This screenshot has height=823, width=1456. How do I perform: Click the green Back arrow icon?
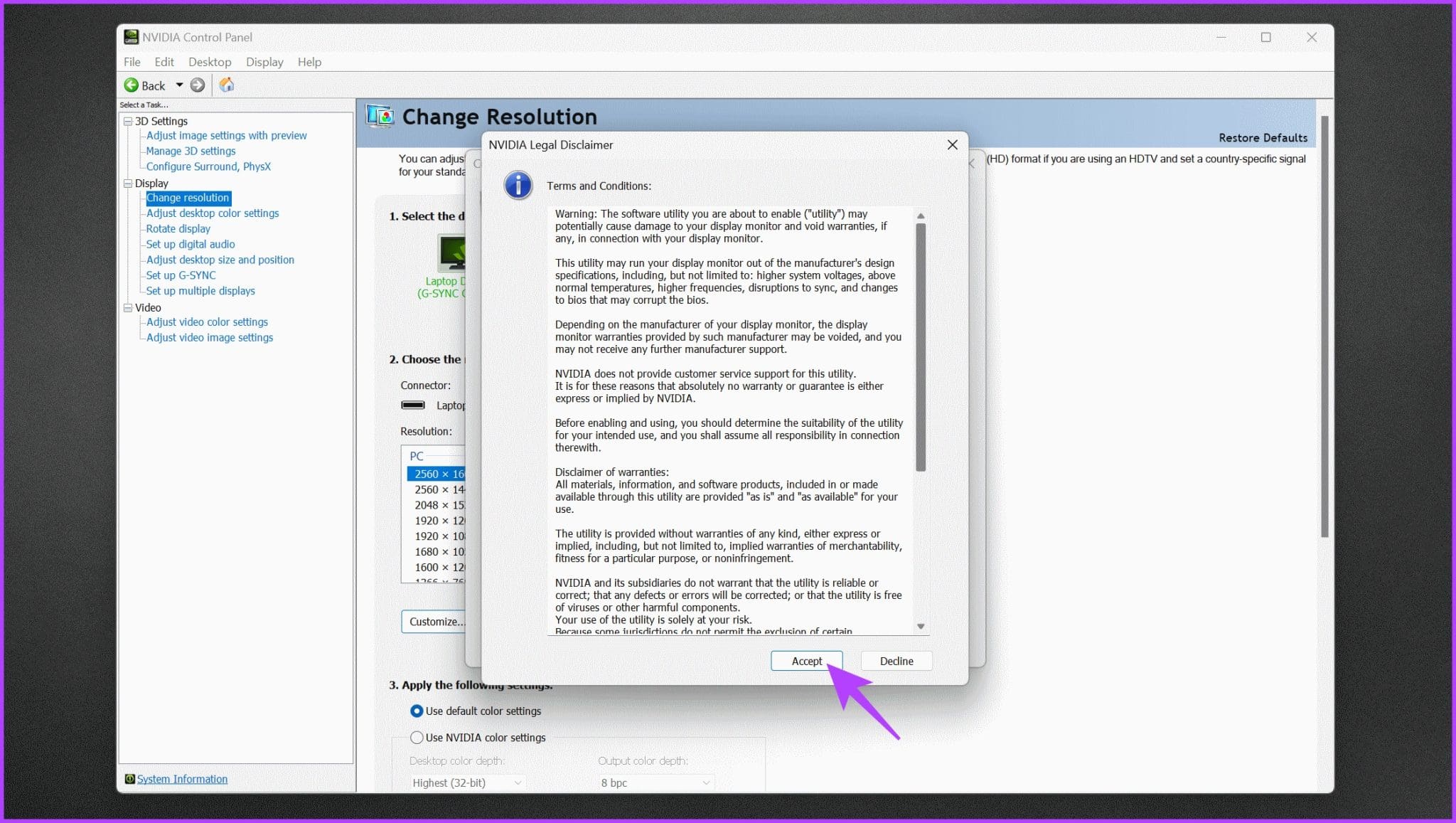[x=132, y=85]
